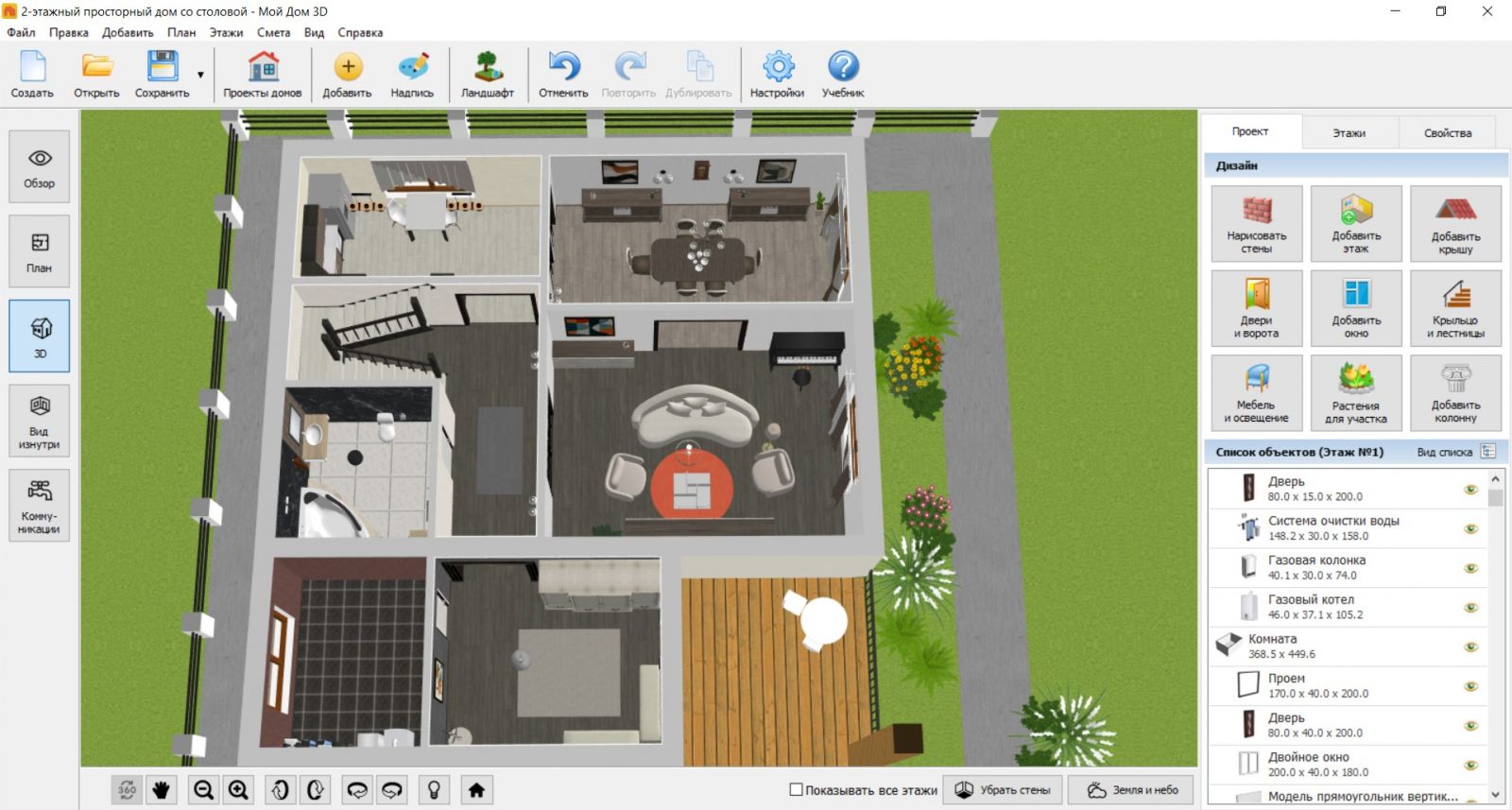This screenshot has width=1512, height=810.
Task: Open Двери и ворота catalog
Action: [1256, 308]
